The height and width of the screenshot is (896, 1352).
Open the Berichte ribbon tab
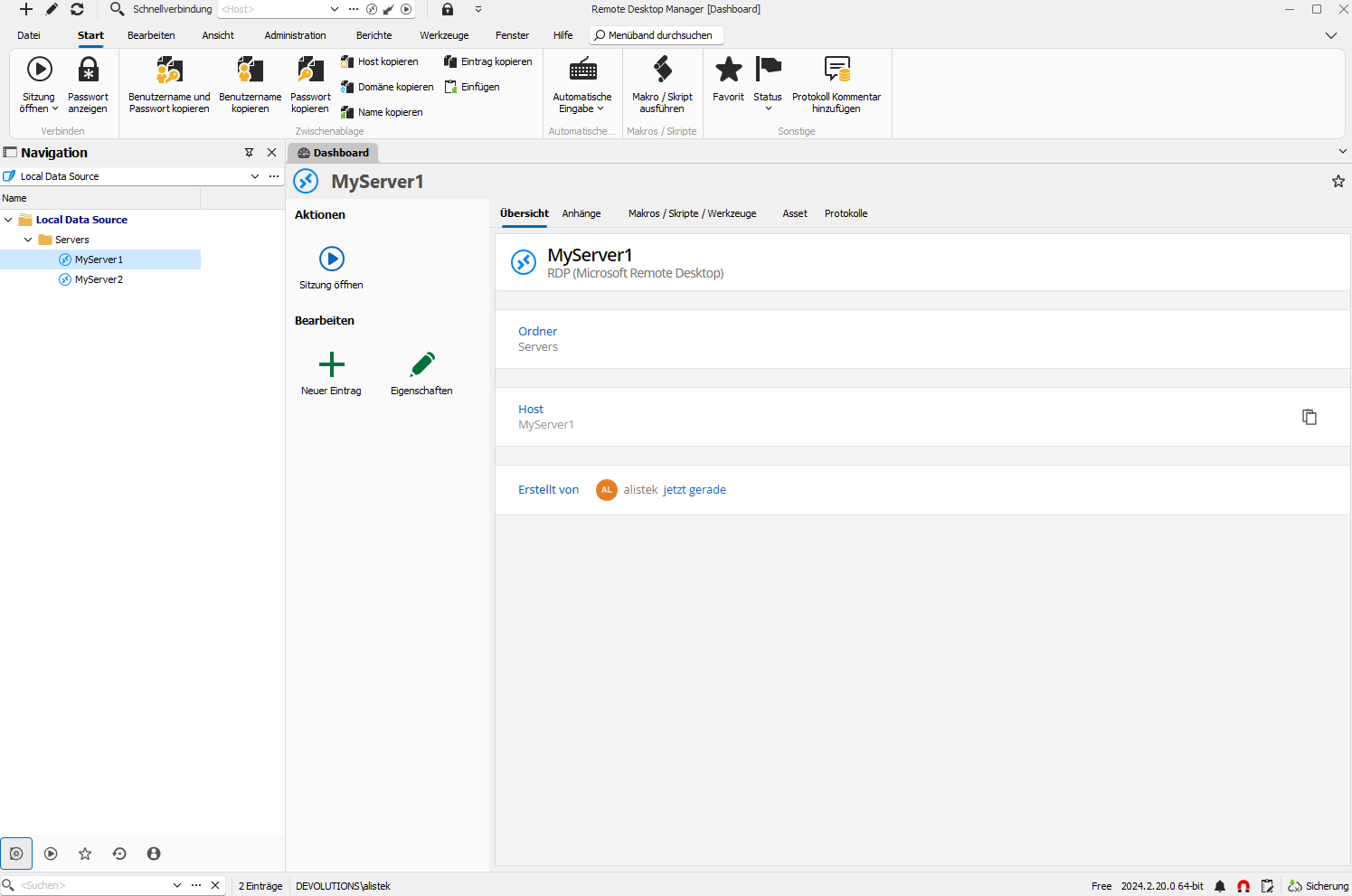374,35
